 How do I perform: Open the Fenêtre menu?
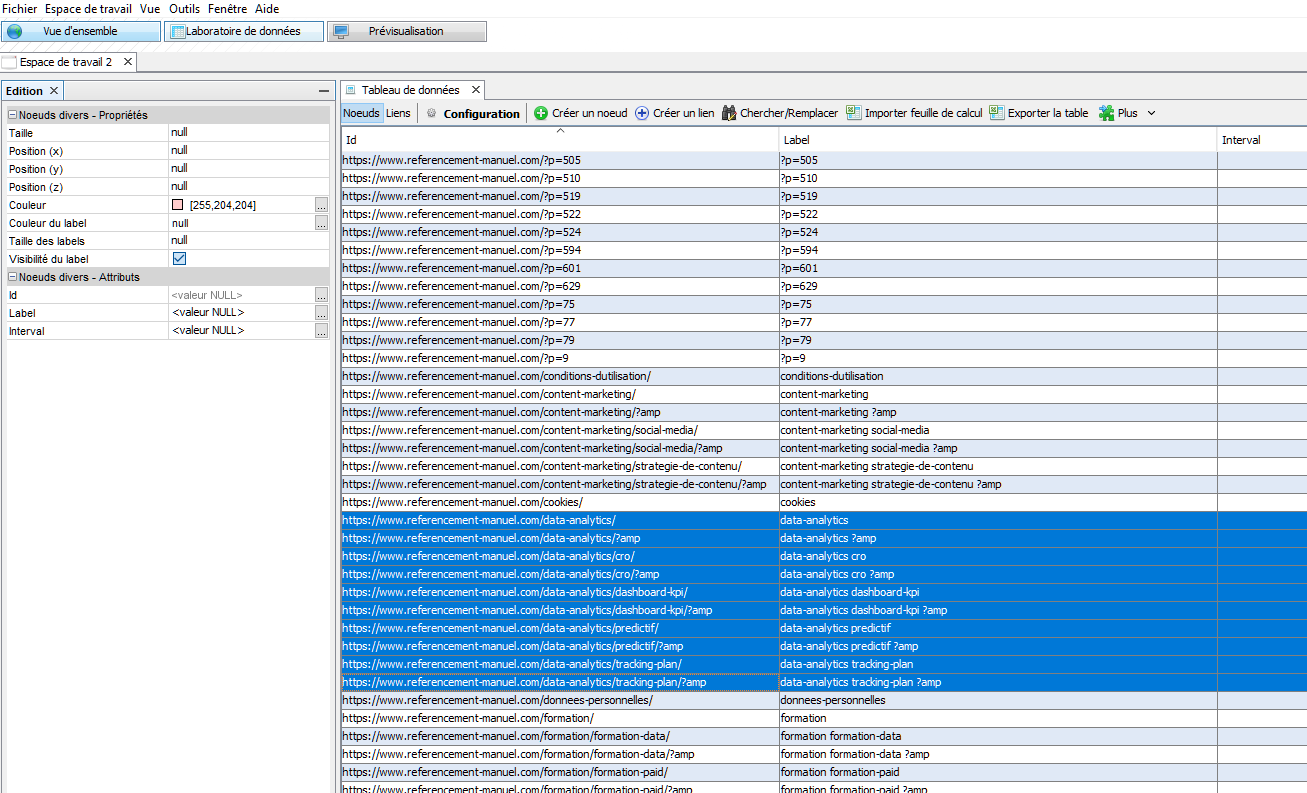[x=228, y=8]
